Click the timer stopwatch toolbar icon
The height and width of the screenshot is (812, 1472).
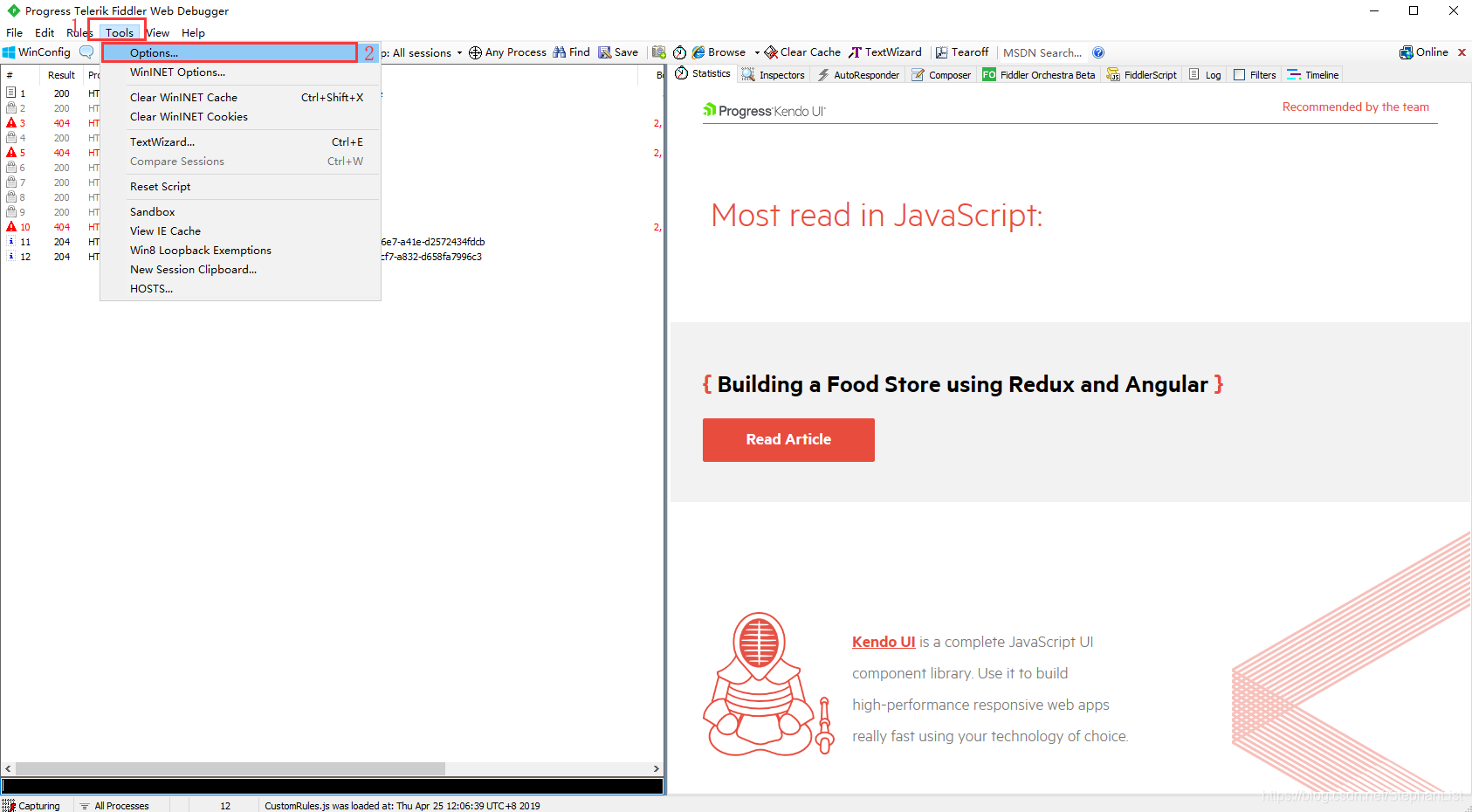679,52
